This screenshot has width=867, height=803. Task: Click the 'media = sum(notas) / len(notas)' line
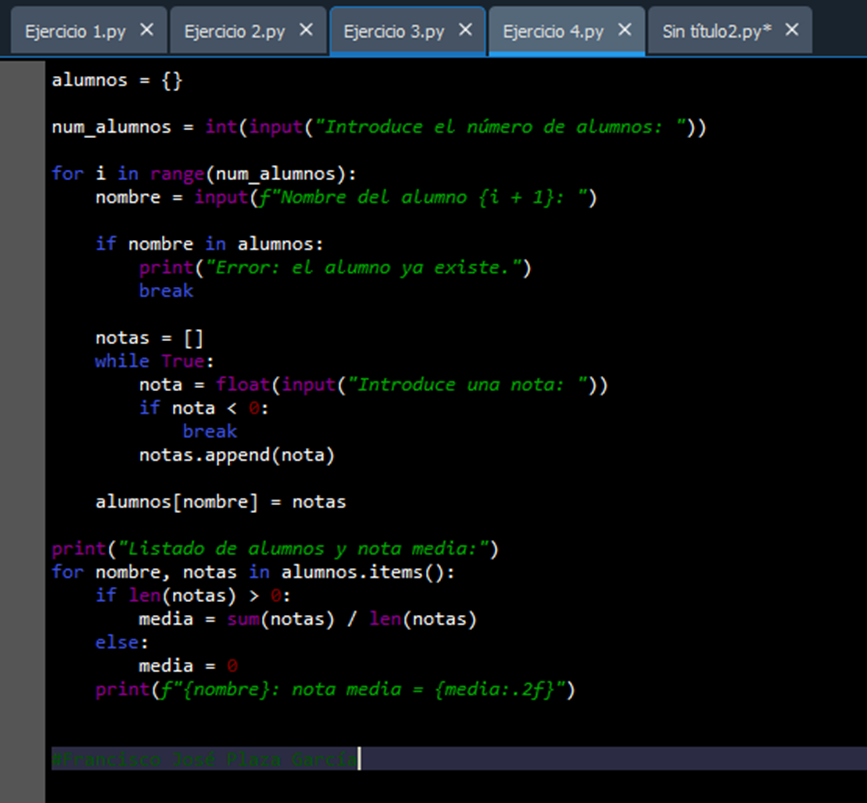coord(307,619)
